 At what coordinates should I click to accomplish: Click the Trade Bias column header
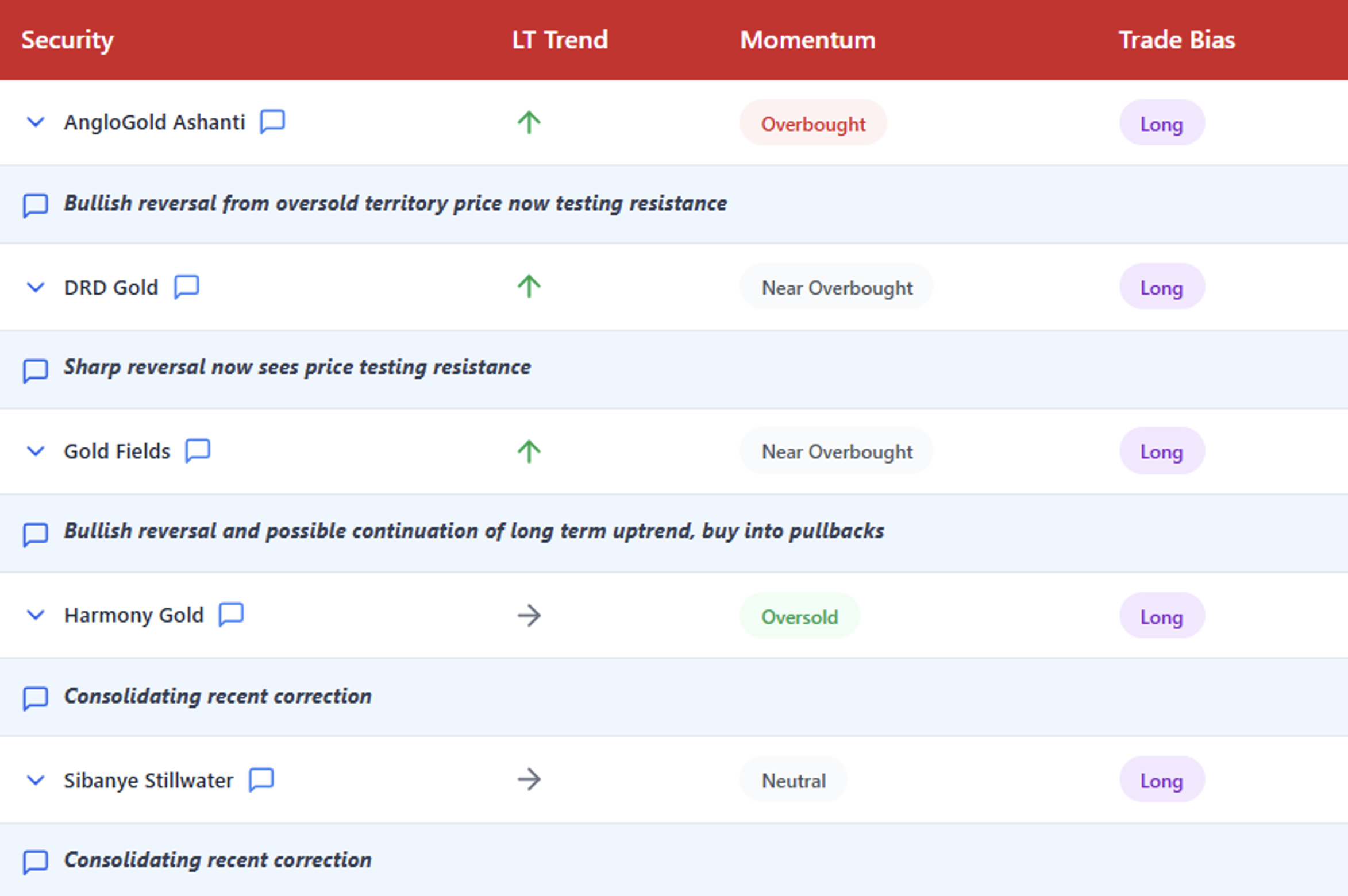point(1176,40)
